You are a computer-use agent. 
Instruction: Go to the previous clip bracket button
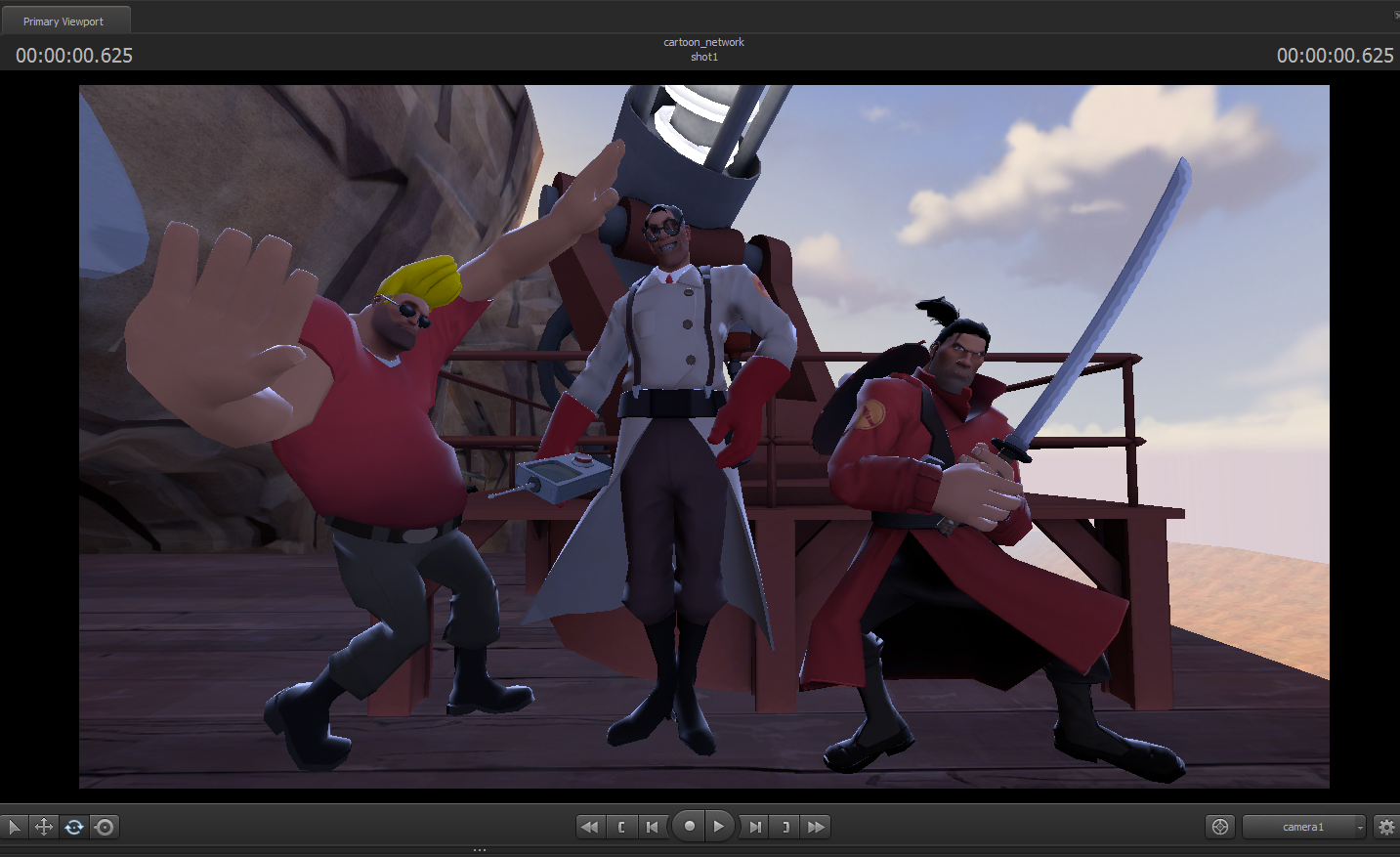pyautogui.click(x=621, y=827)
